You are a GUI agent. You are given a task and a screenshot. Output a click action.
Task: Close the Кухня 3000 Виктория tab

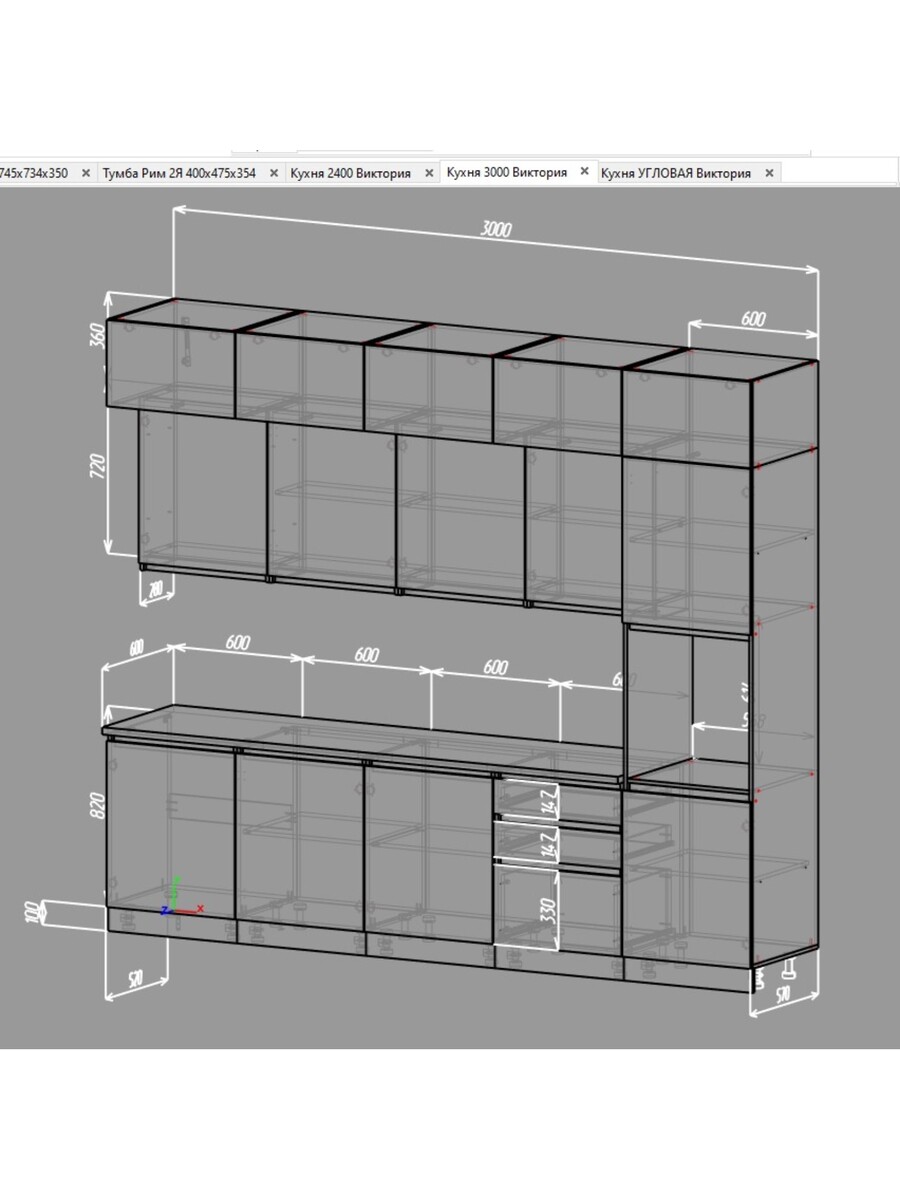[585, 172]
